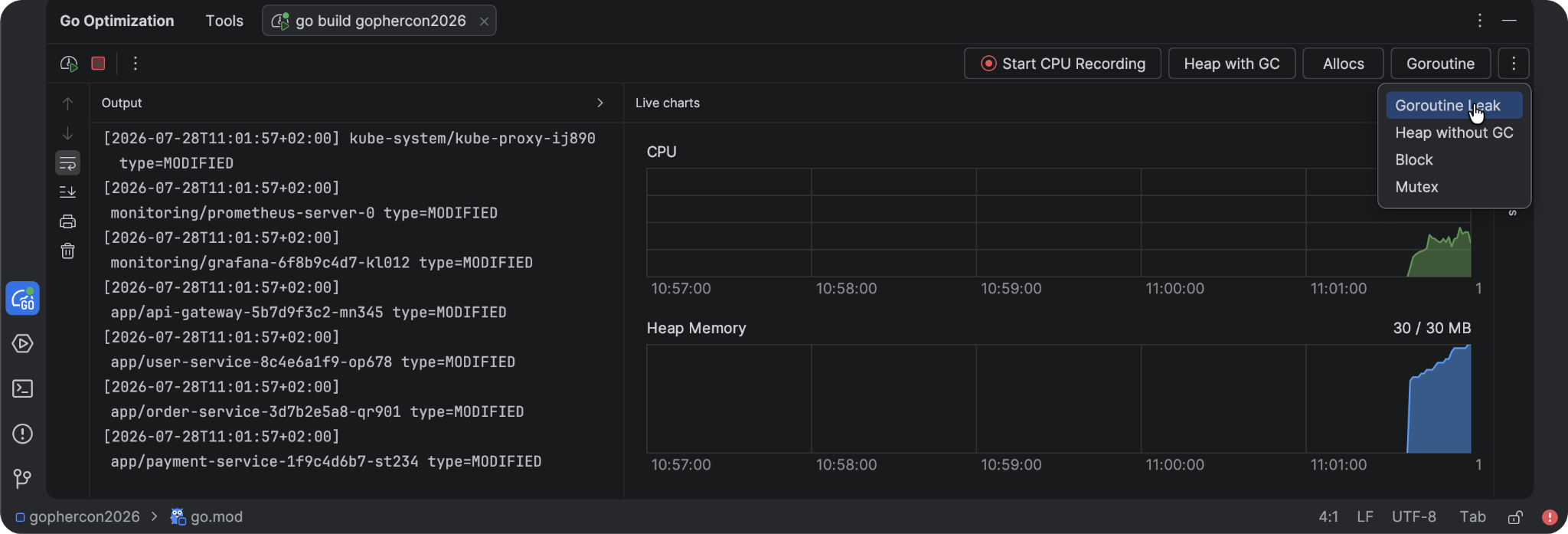Switch to go build gophercon2026 tab
Viewport: 1568px width, 534px height.
click(x=379, y=21)
